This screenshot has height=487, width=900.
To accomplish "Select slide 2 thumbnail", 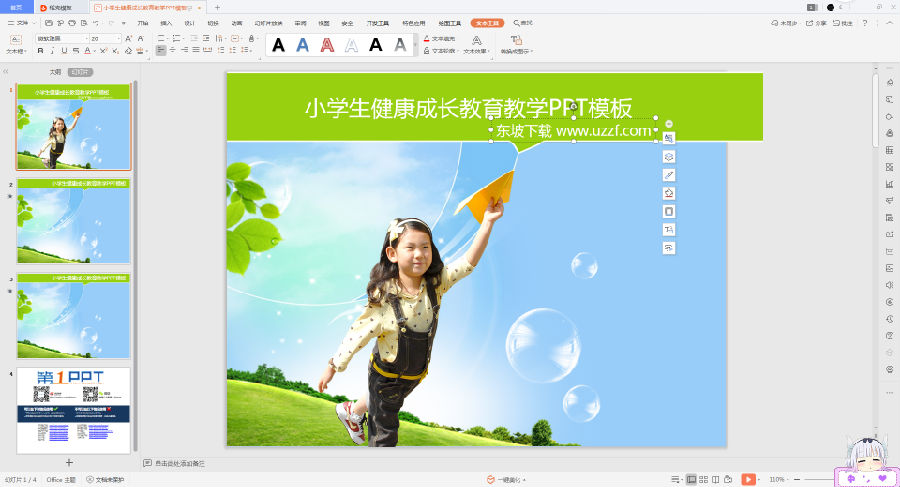I will [73, 221].
